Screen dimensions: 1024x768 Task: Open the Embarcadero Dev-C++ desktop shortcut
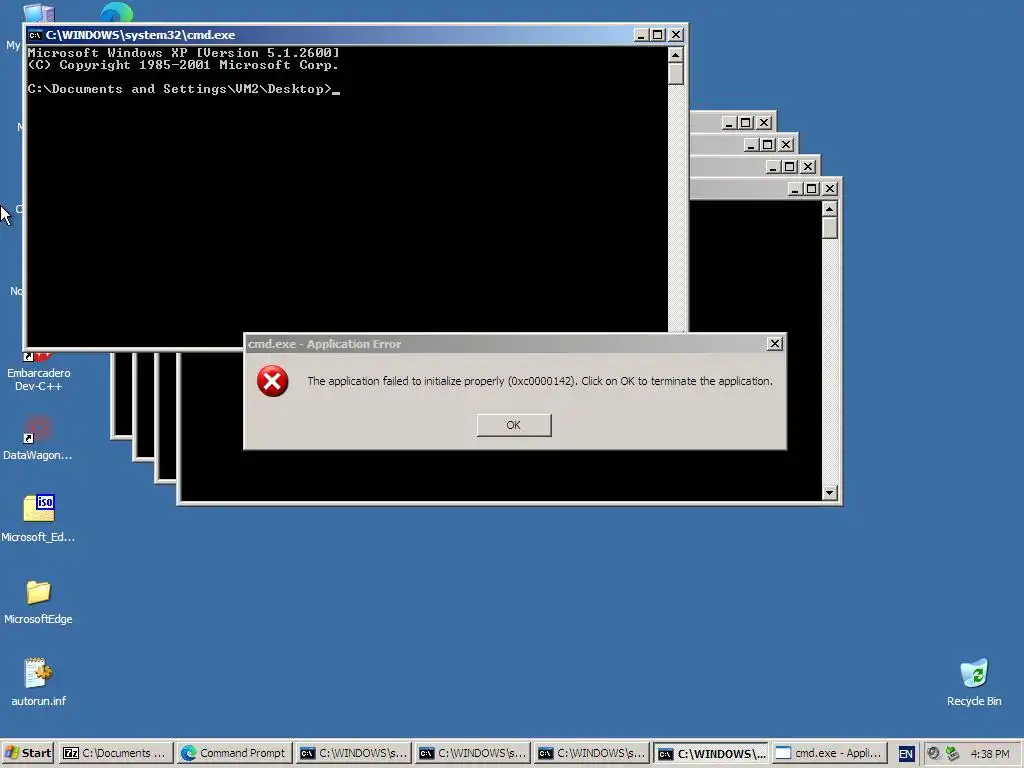pyautogui.click(x=39, y=371)
